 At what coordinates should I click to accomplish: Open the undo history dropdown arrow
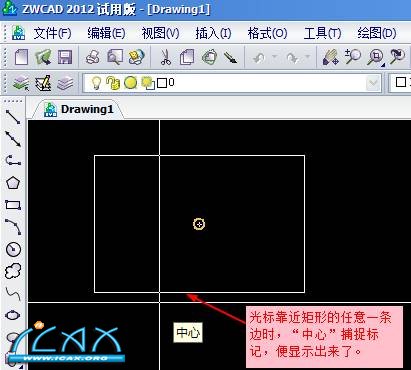(275, 57)
